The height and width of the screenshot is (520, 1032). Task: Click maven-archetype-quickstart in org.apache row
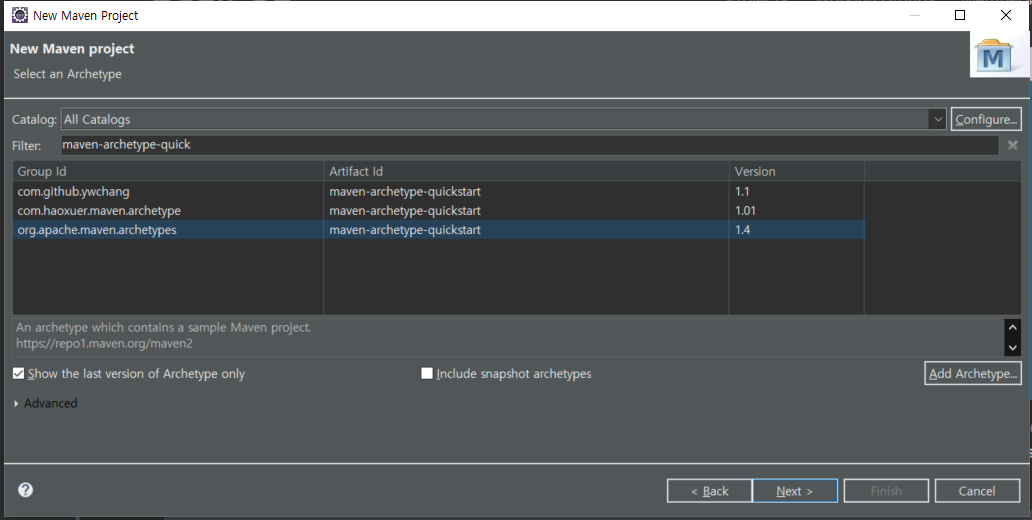click(405, 230)
